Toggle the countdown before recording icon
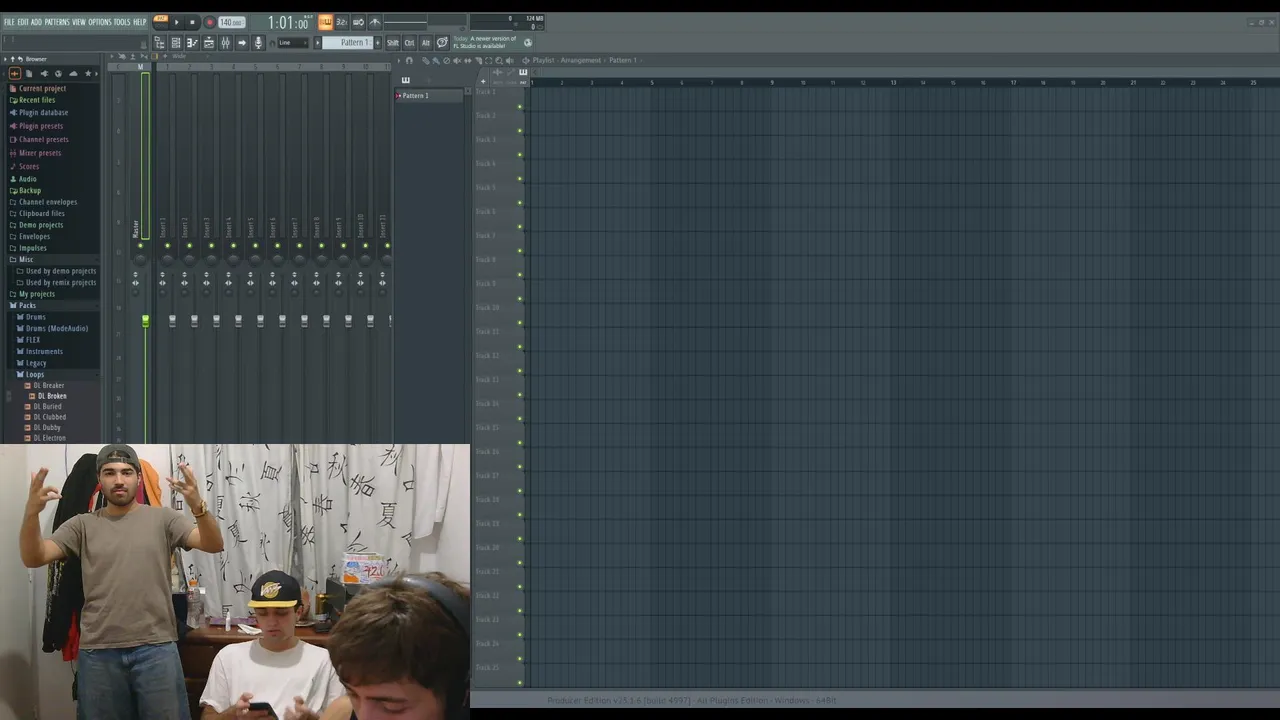 pyautogui.click(x=341, y=22)
